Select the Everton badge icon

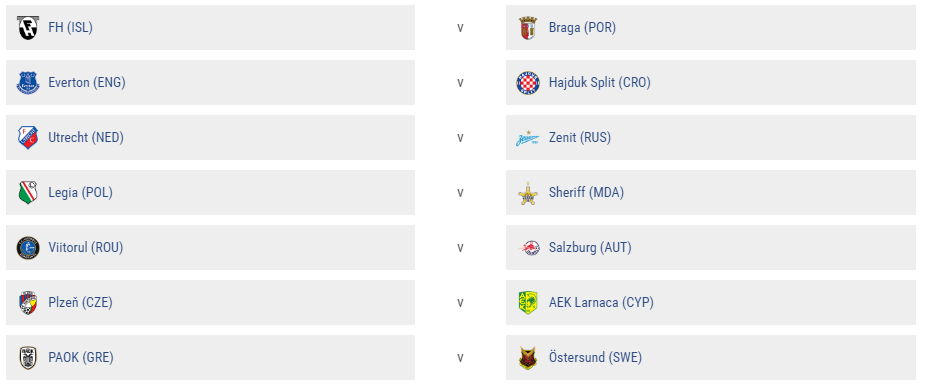[x=28, y=83]
